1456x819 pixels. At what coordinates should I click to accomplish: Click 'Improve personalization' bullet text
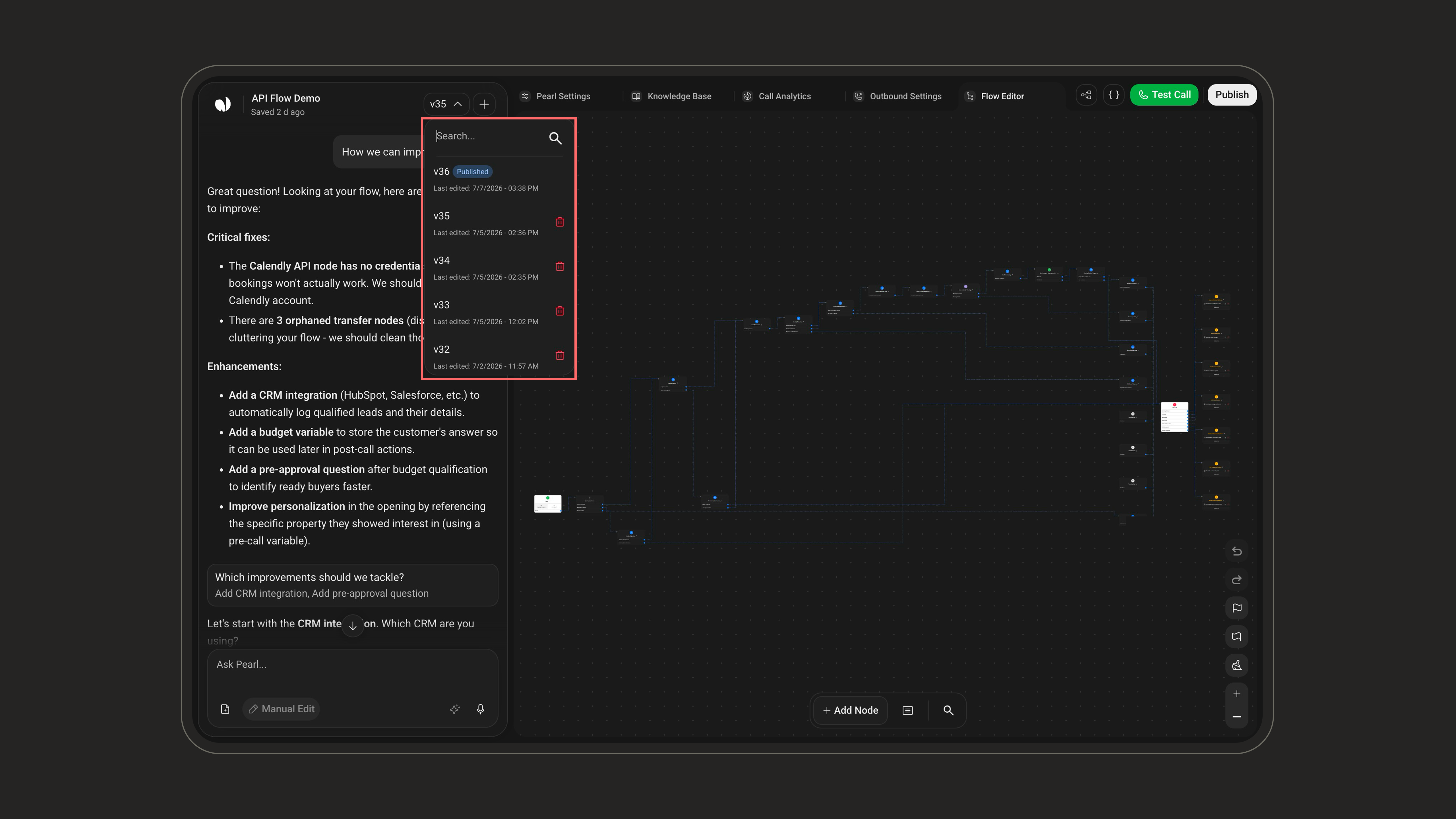click(287, 506)
